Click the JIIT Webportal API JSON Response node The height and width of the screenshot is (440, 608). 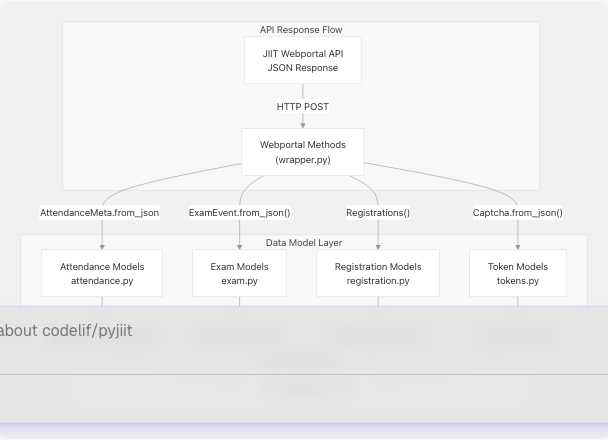coord(302,60)
